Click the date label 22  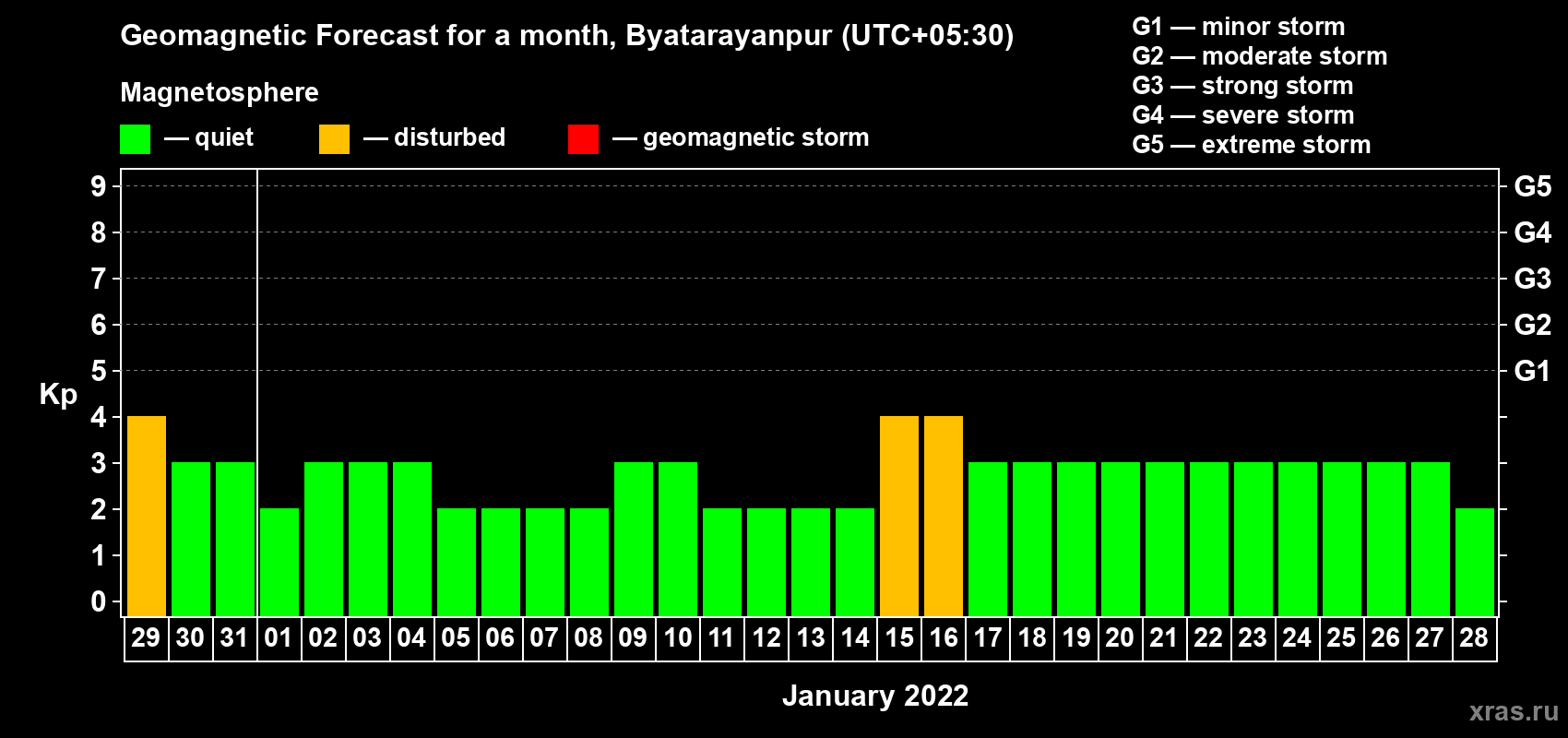(x=1208, y=637)
